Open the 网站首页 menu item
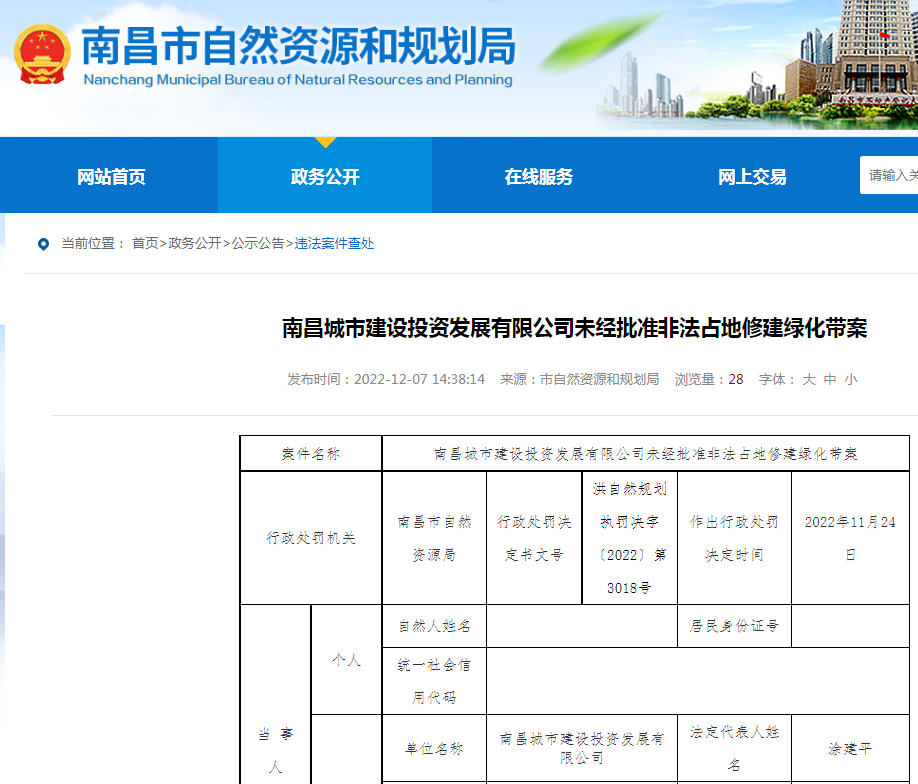This screenshot has height=784, width=918. click(x=111, y=176)
